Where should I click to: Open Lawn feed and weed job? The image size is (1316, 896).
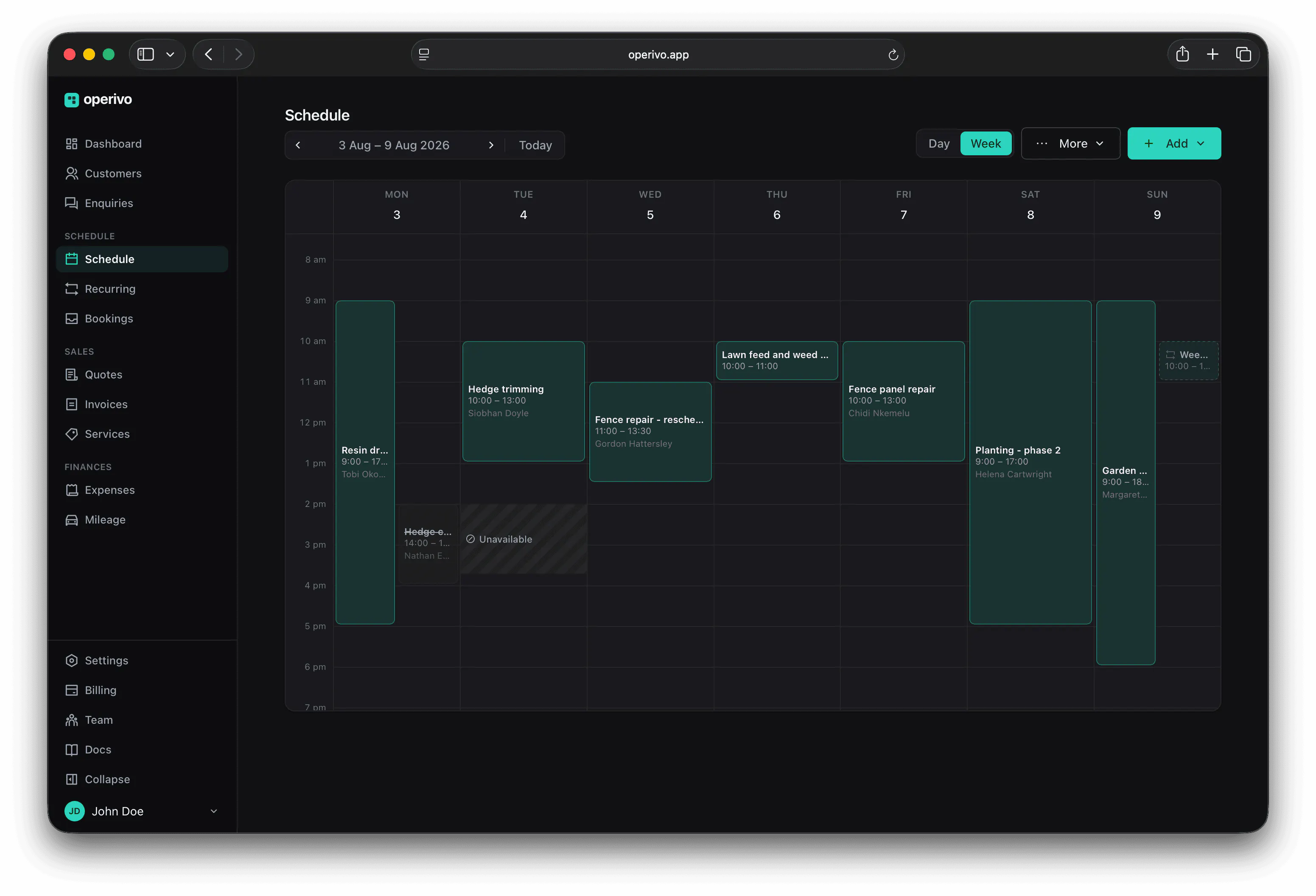(776, 360)
